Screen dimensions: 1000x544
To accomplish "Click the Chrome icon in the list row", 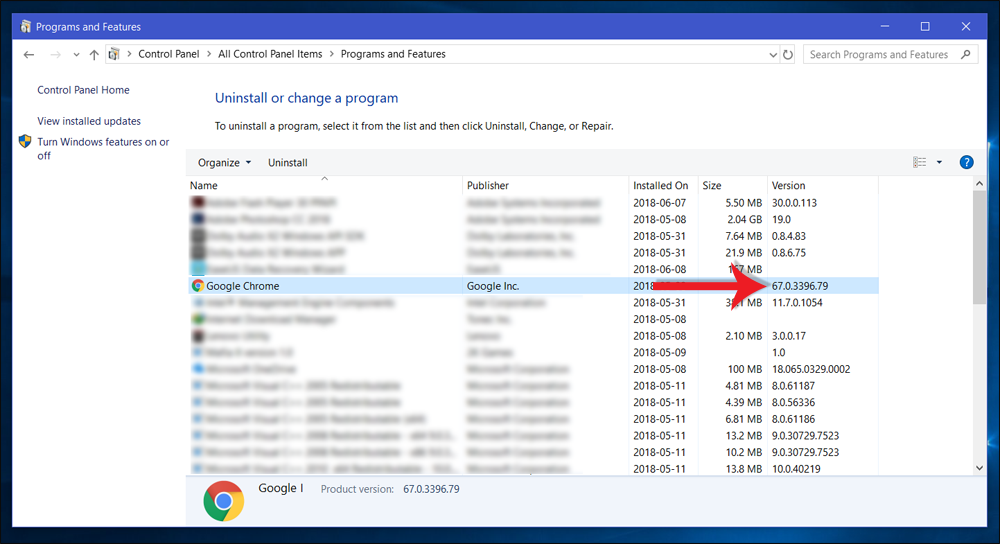I will click(198, 286).
